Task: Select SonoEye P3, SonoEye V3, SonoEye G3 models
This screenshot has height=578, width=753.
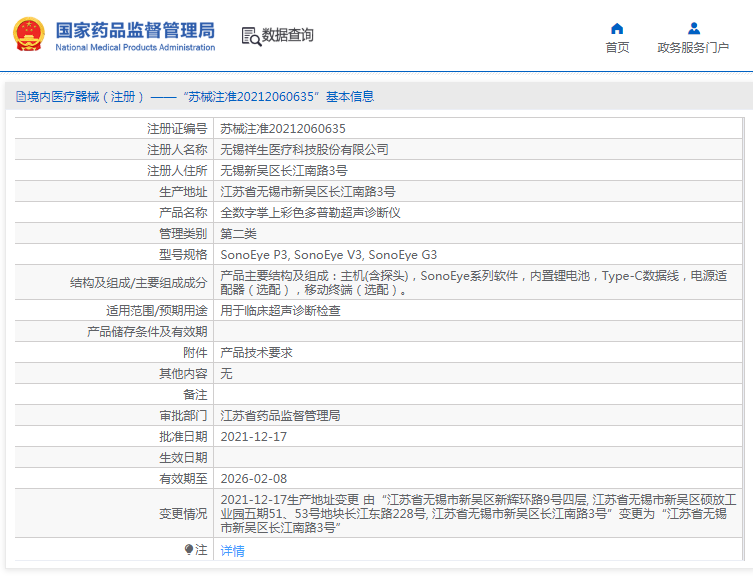Action: pyautogui.click(x=328, y=255)
